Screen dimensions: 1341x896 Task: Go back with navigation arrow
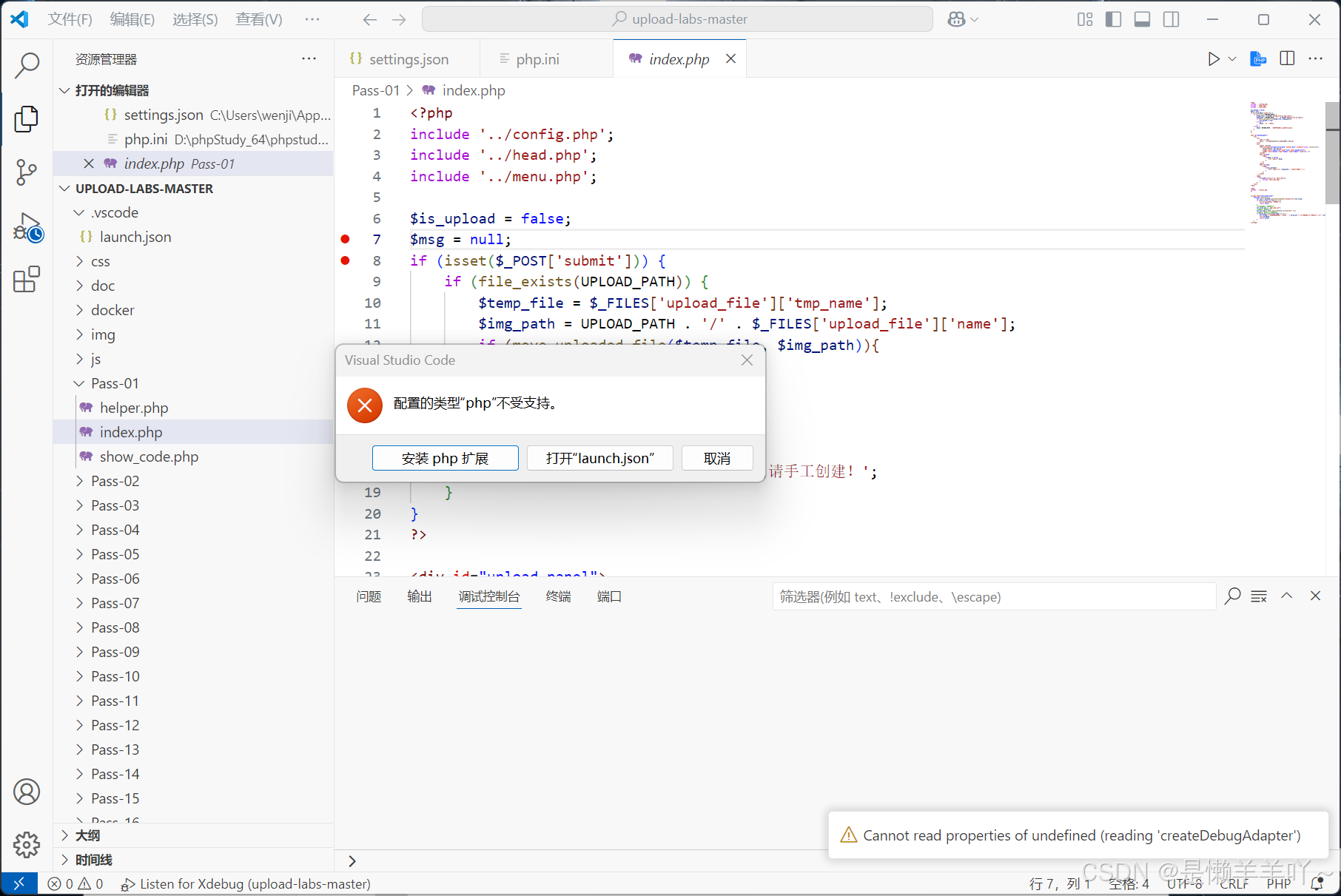click(x=370, y=20)
